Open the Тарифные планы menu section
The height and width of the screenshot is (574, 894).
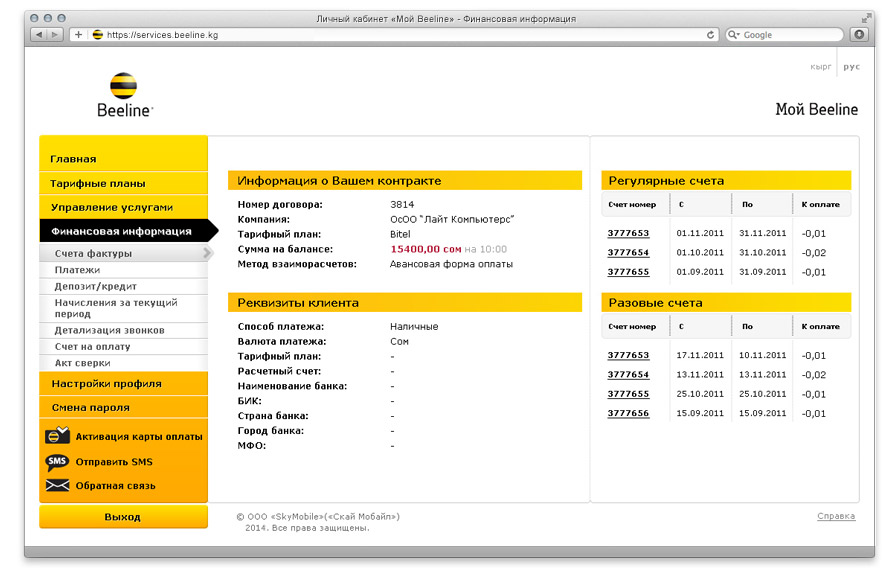click(x=123, y=184)
